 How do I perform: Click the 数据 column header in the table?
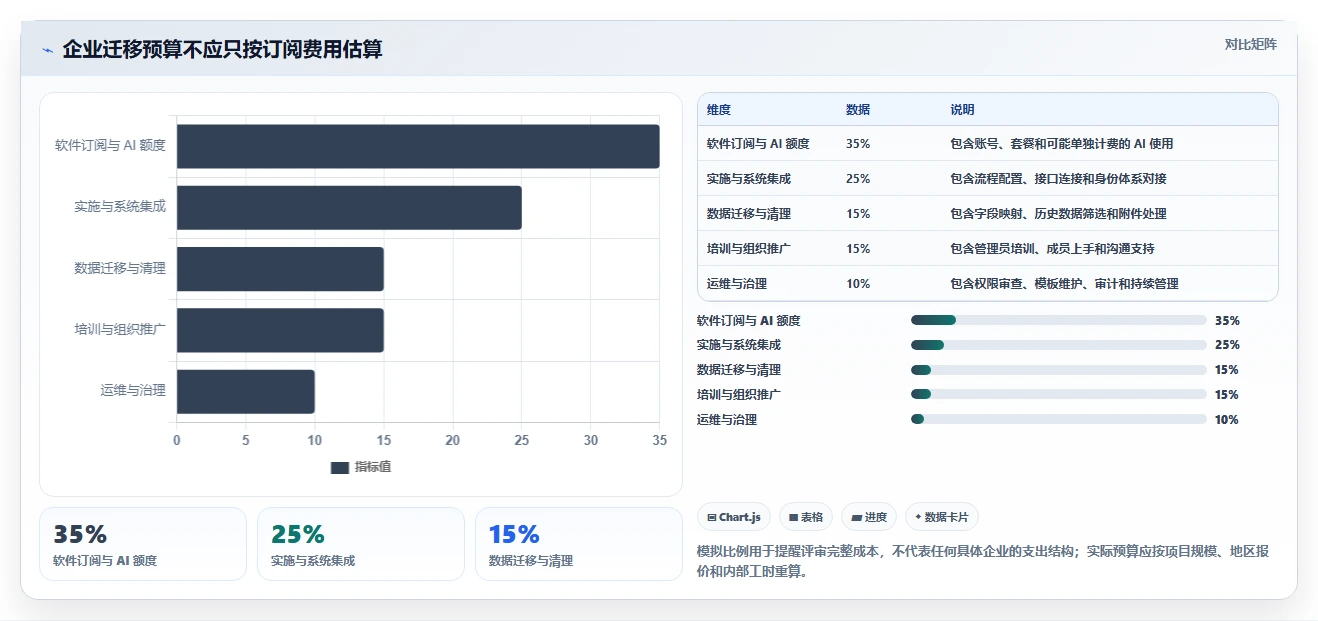click(x=858, y=110)
